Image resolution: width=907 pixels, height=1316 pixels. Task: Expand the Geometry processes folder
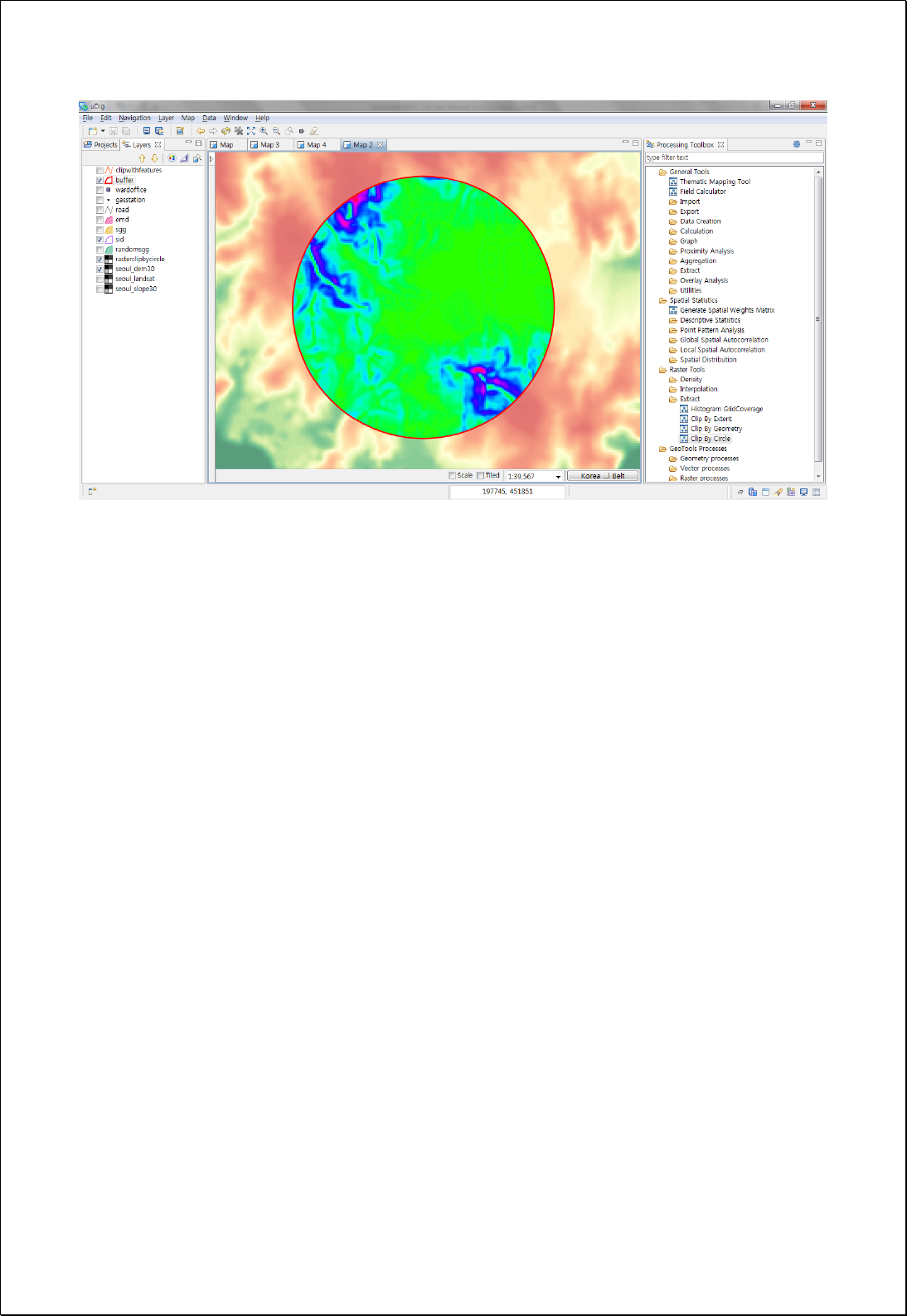point(704,459)
